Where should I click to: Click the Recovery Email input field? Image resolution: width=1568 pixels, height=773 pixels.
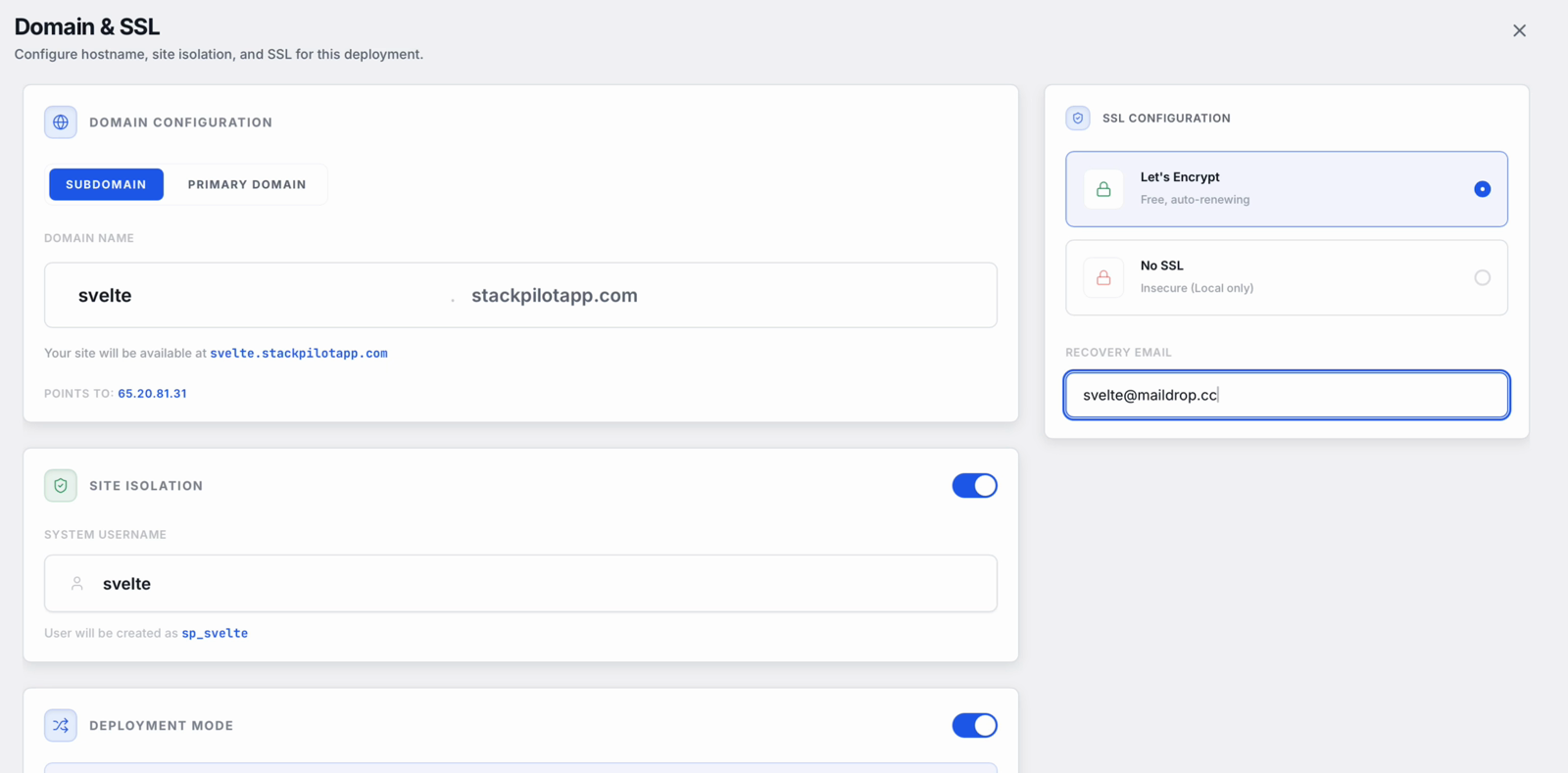pos(1287,395)
